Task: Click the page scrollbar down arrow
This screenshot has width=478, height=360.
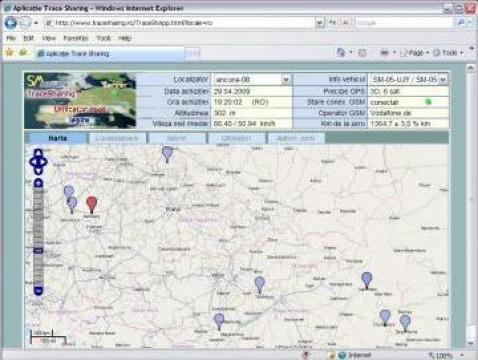Action: [x=471, y=343]
